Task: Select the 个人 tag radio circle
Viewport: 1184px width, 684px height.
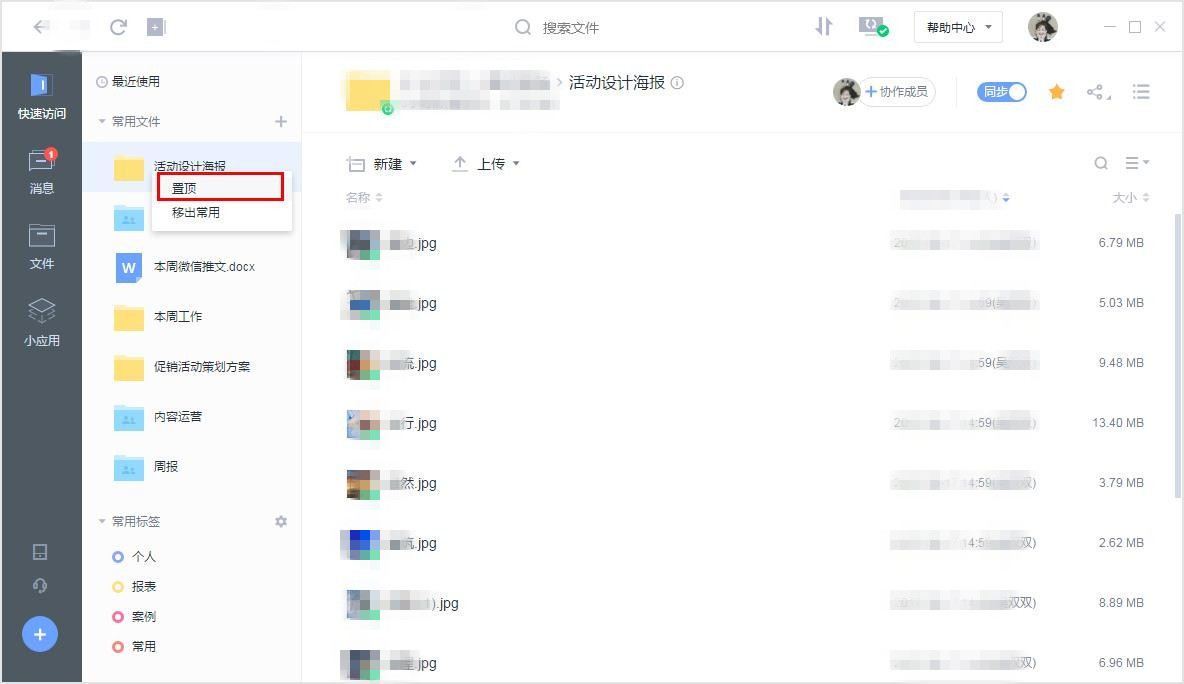Action: [x=118, y=557]
